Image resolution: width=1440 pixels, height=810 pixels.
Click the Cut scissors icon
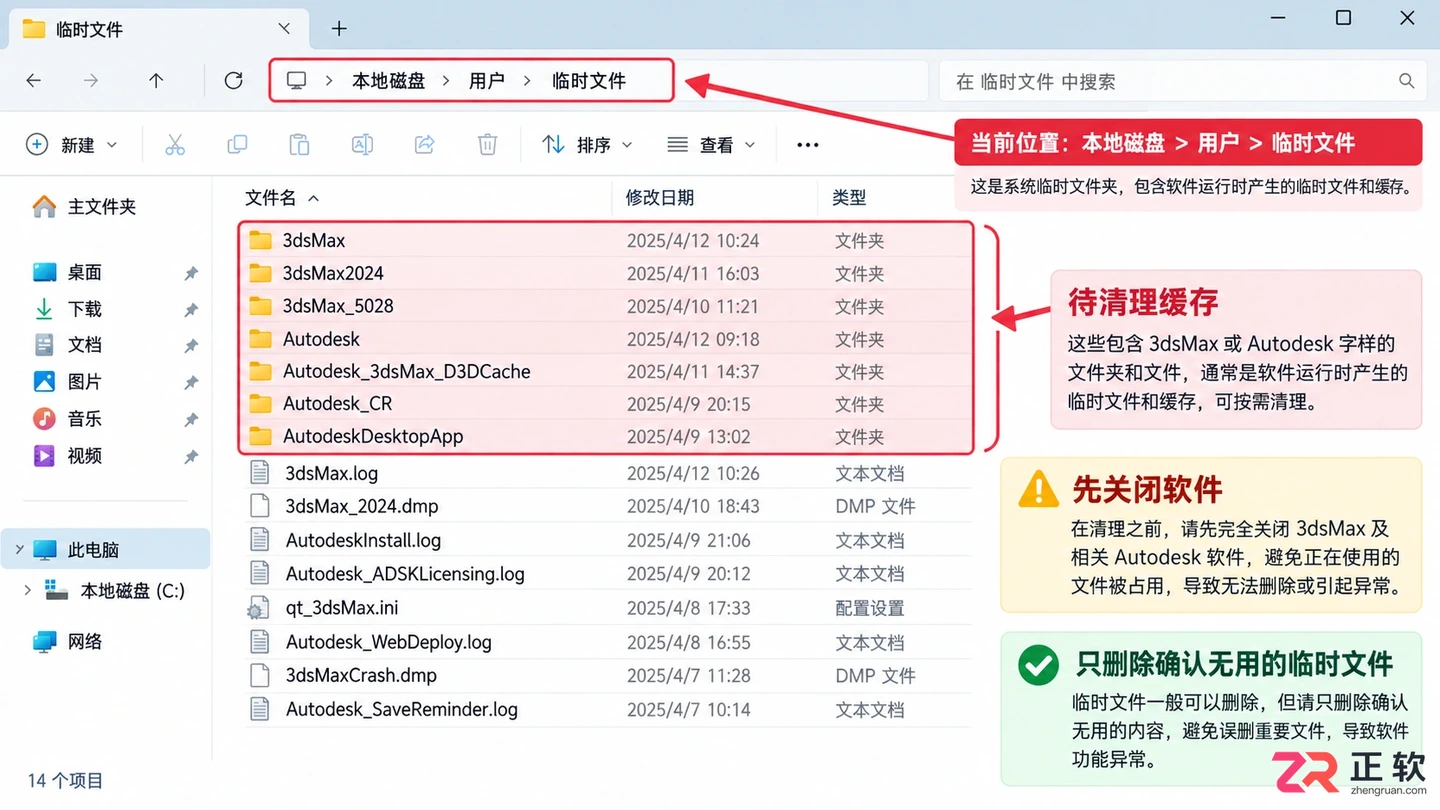coord(175,145)
